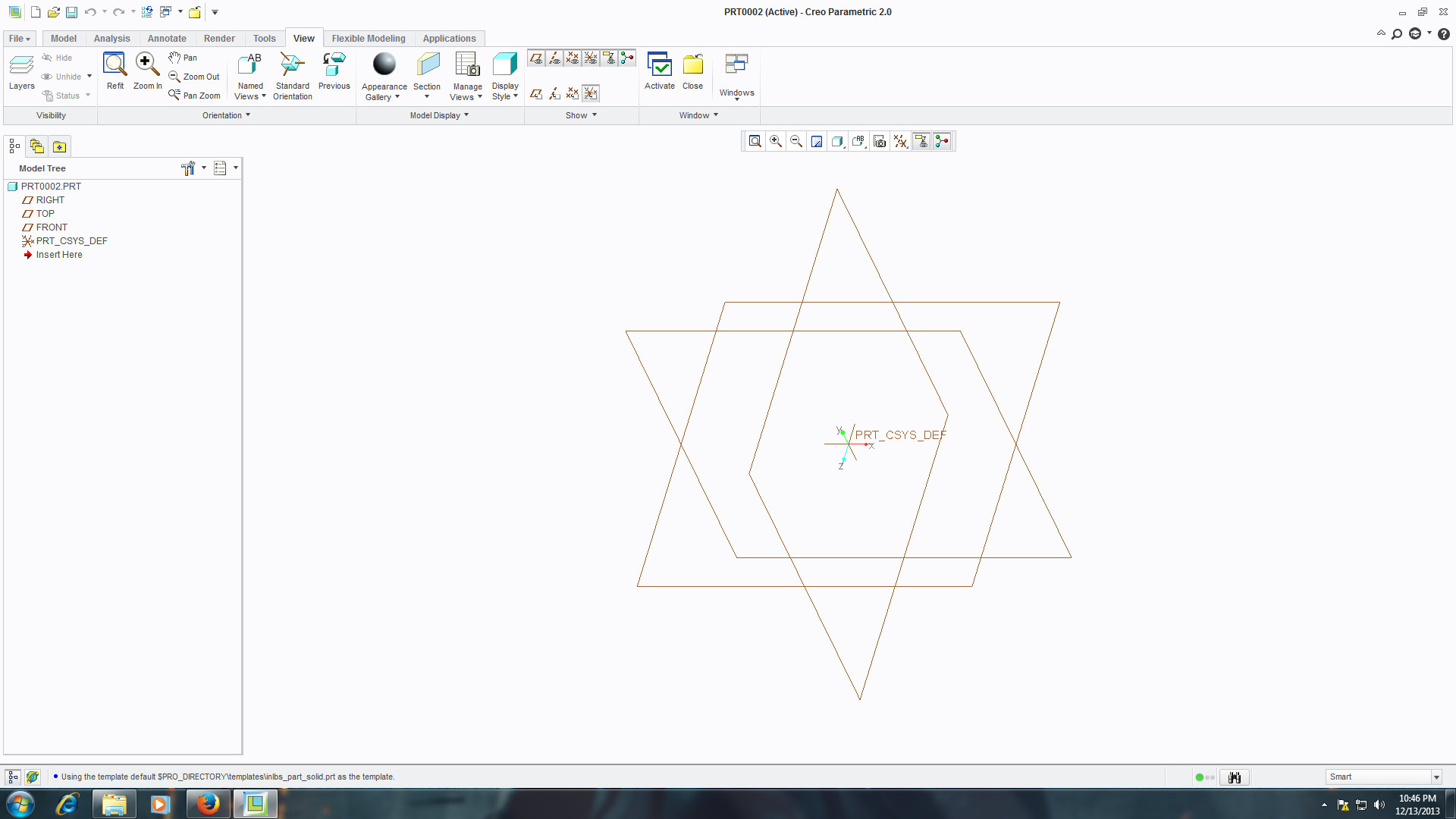Click Repaint icon in graphics toolbar

tap(817, 142)
